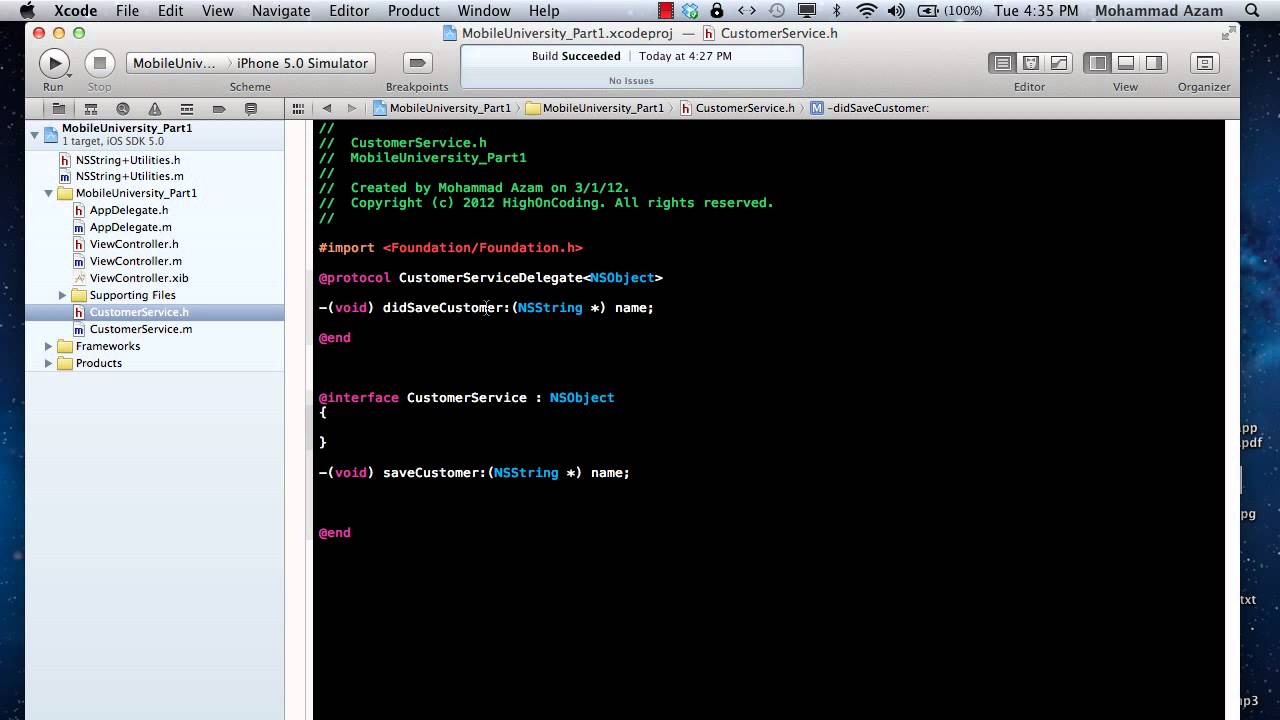Expand the Frameworks group
This screenshot has height=720, width=1280.
[48, 346]
